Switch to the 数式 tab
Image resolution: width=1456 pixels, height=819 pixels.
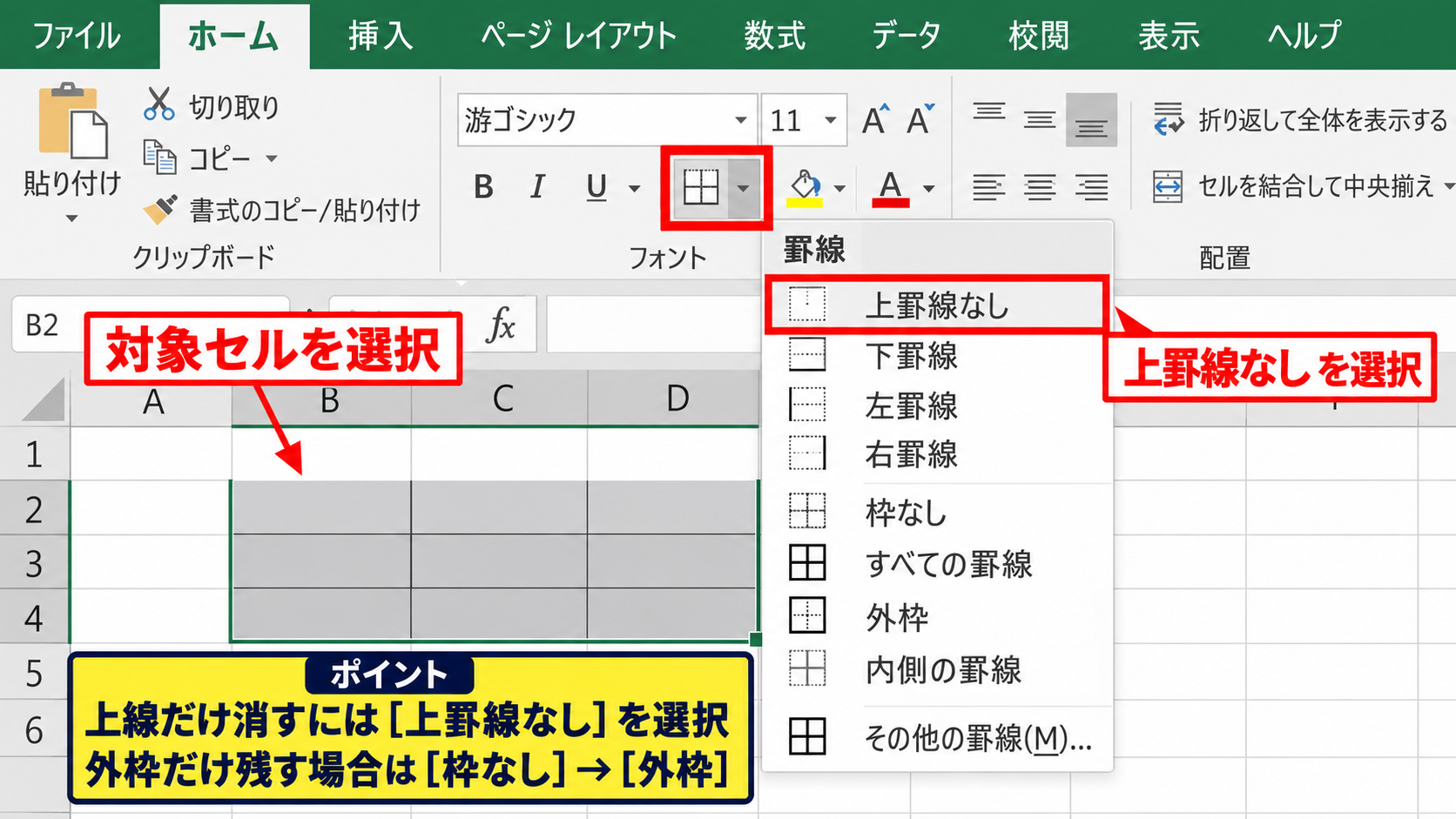[774, 36]
